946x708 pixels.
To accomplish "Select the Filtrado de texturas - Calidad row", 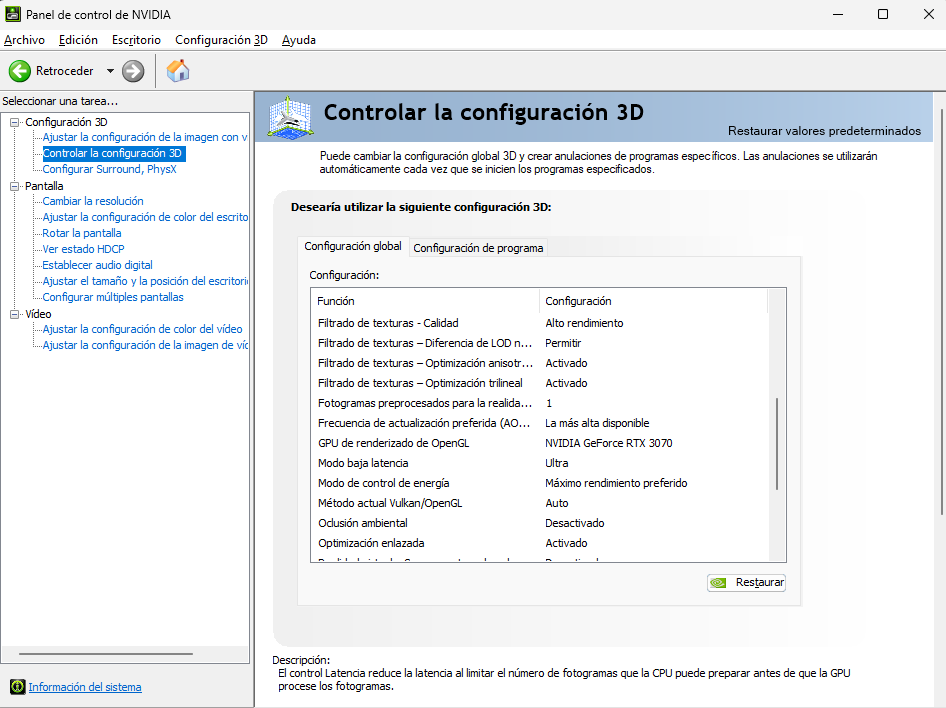I will 540,323.
